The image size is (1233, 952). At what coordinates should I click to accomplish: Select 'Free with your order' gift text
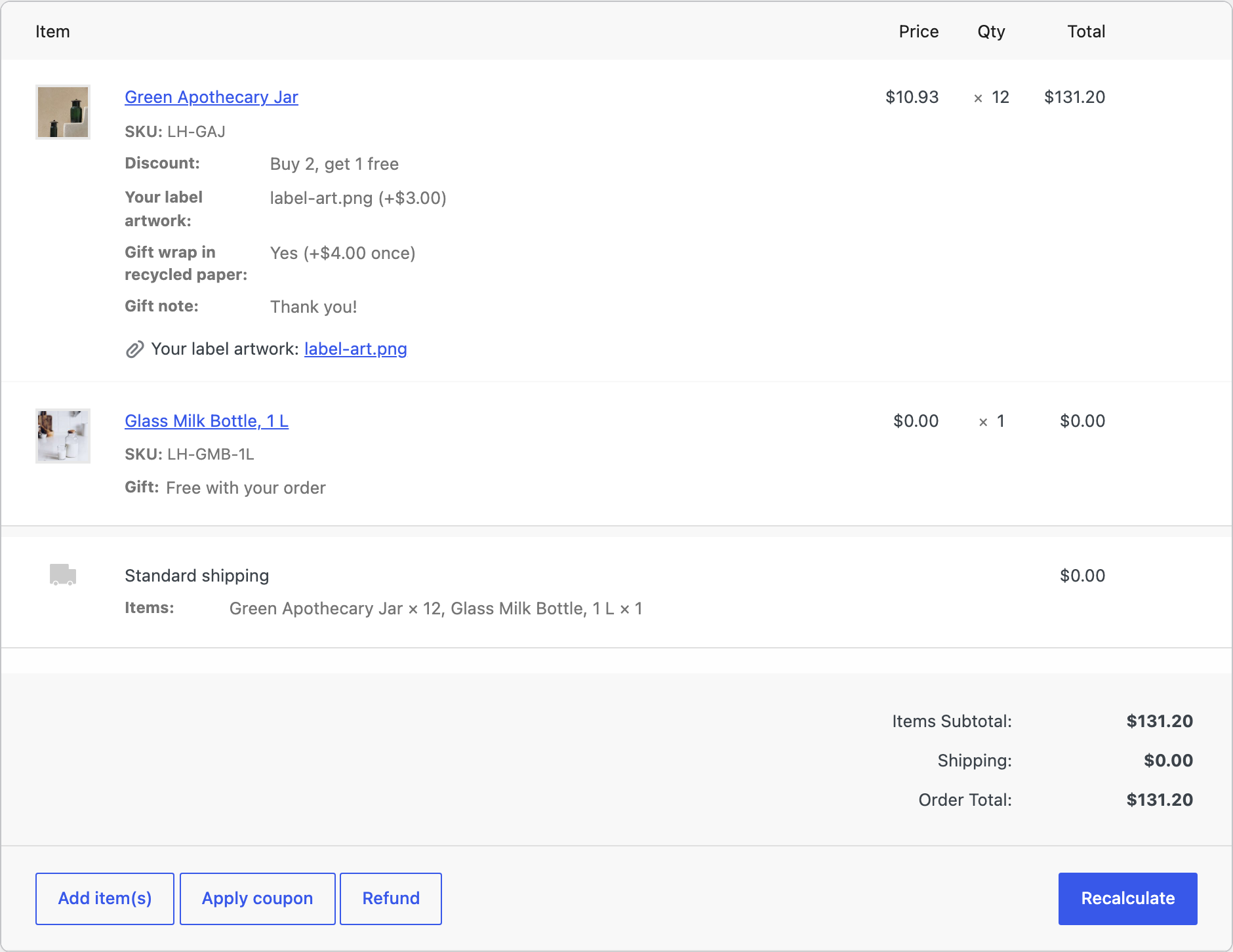click(246, 488)
